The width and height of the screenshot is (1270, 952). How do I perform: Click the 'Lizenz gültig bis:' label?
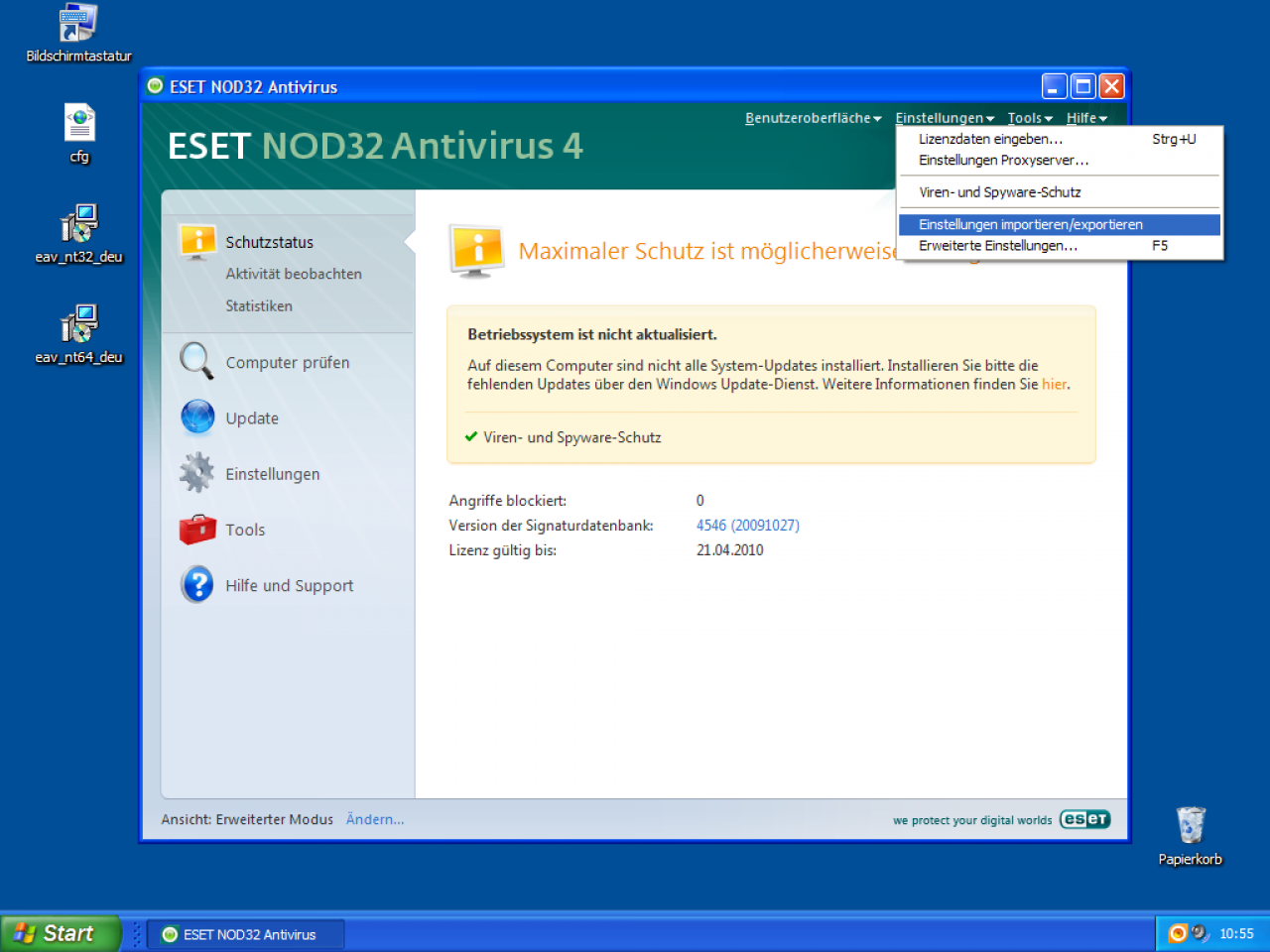click(502, 550)
